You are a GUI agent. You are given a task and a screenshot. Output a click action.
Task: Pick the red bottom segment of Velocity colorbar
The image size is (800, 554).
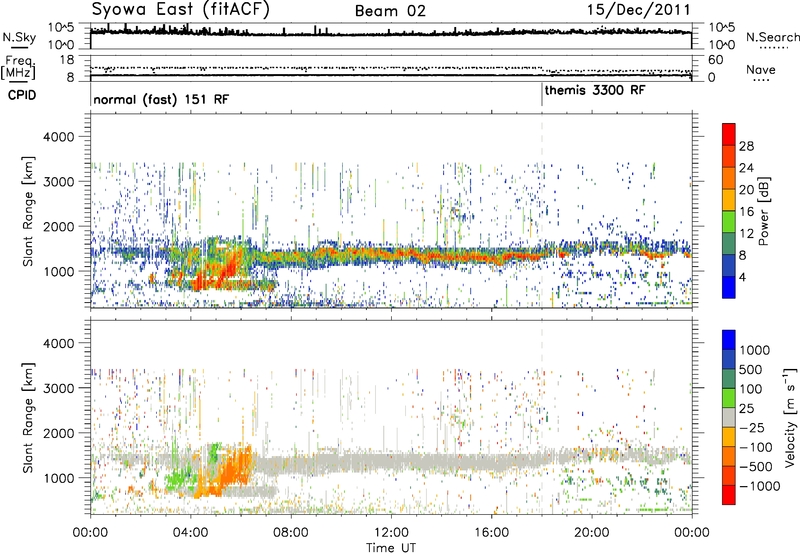point(729,495)
